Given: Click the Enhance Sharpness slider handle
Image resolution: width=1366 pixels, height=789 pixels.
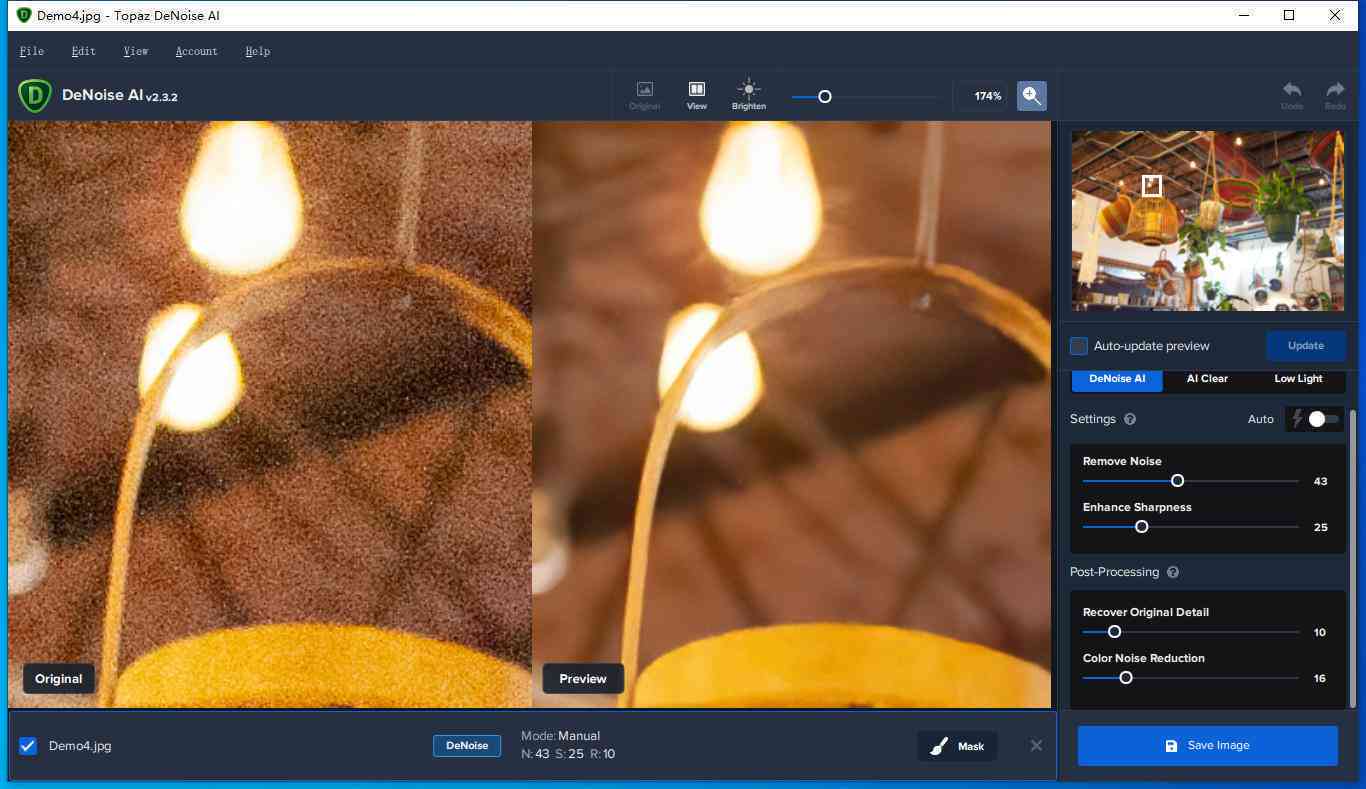Looking at the screenshot, I should coord(1141,527).
